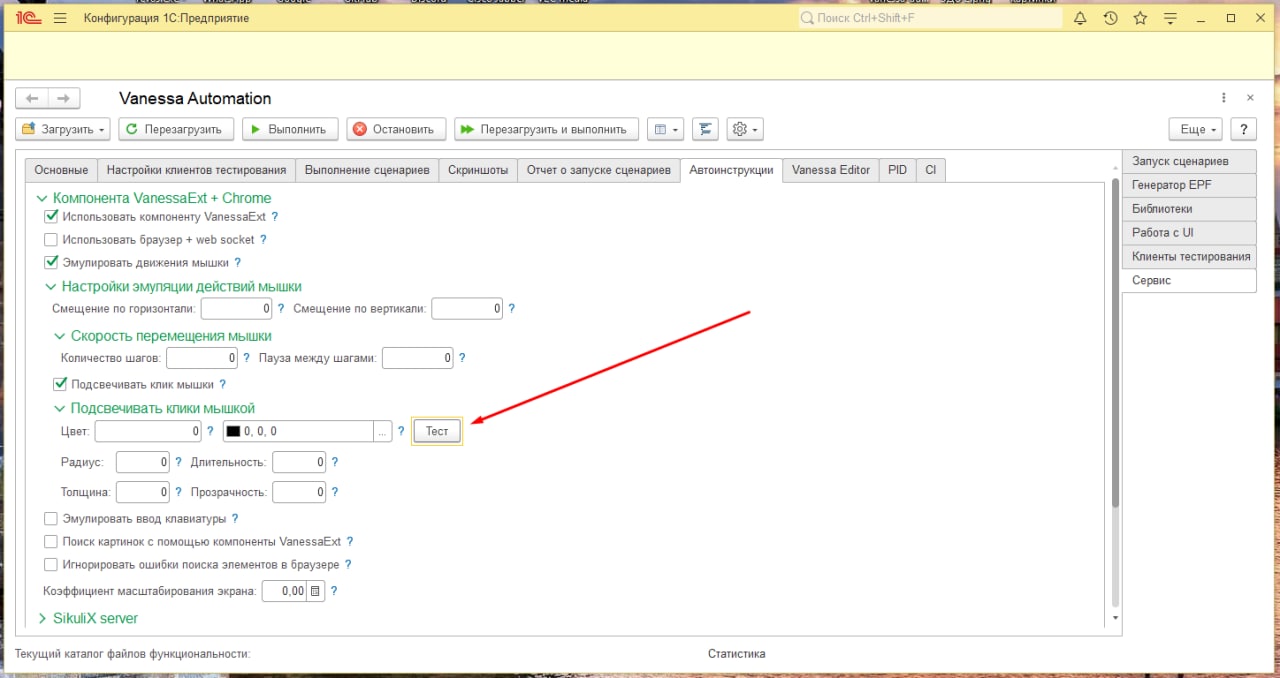Open the form kebab menu
The width and height of the screenshot is (1280, 678).
(1223, 98)
